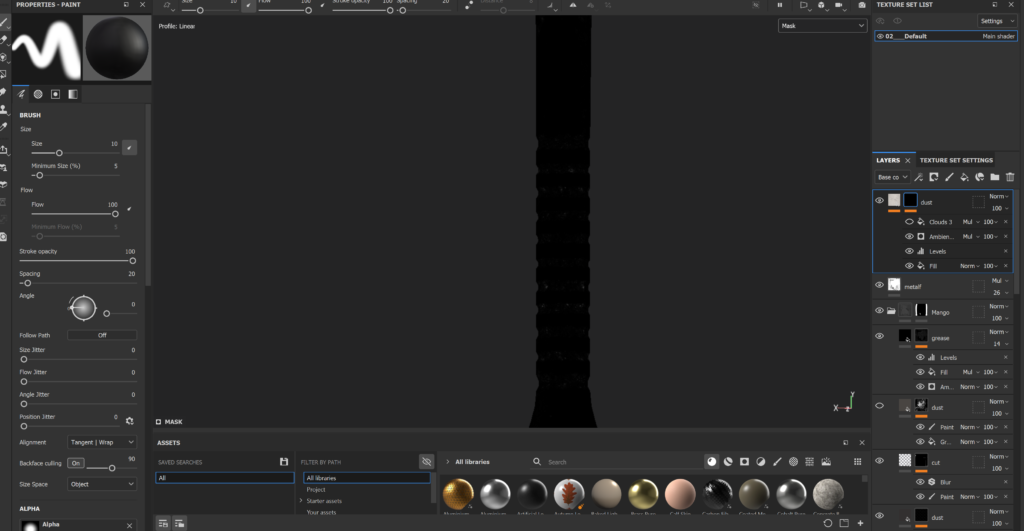The image size is (1024, 531).
Task: Adjust the Spacing slider
Action: pyautogui.click(x=77, y=283)
